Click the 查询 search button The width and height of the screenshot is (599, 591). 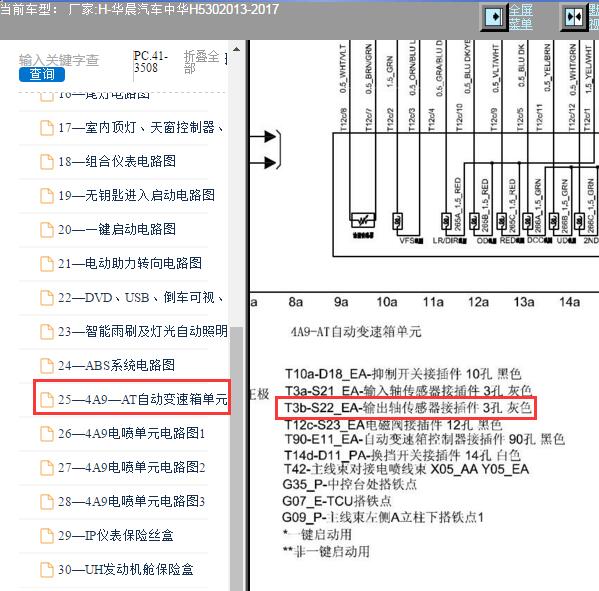[42, 74]
